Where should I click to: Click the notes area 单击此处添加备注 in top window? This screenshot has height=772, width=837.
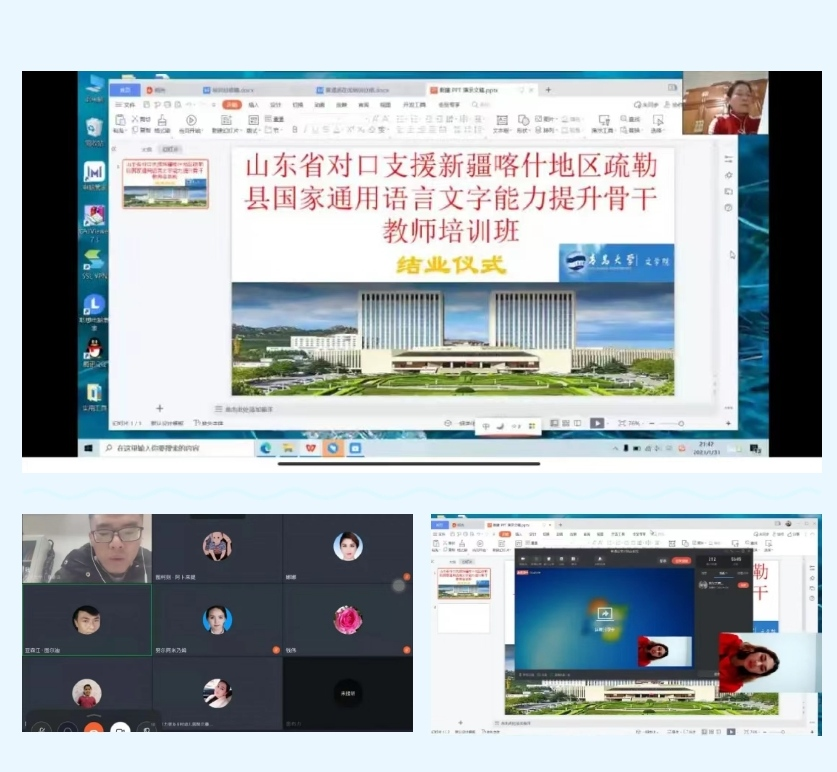coord(248,409)
